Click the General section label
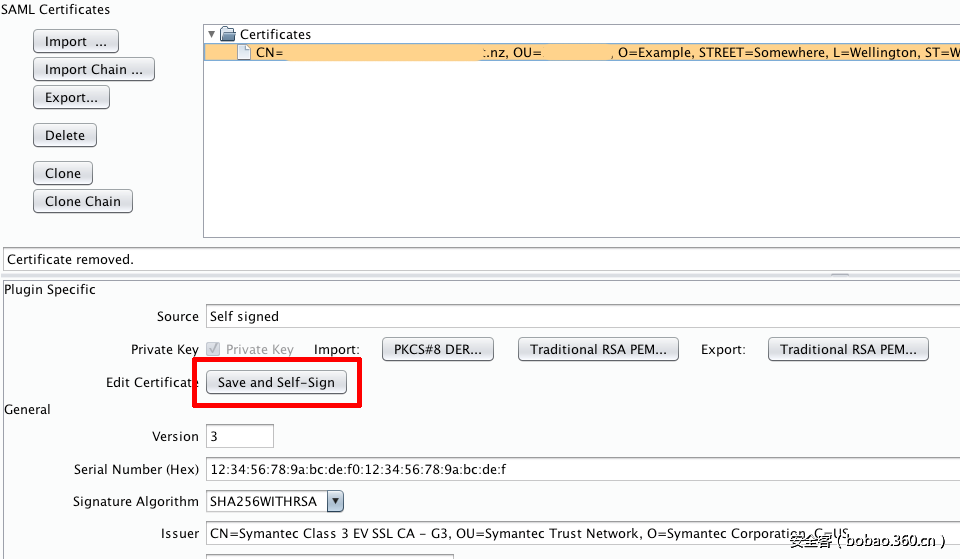 tap(28, 410)
